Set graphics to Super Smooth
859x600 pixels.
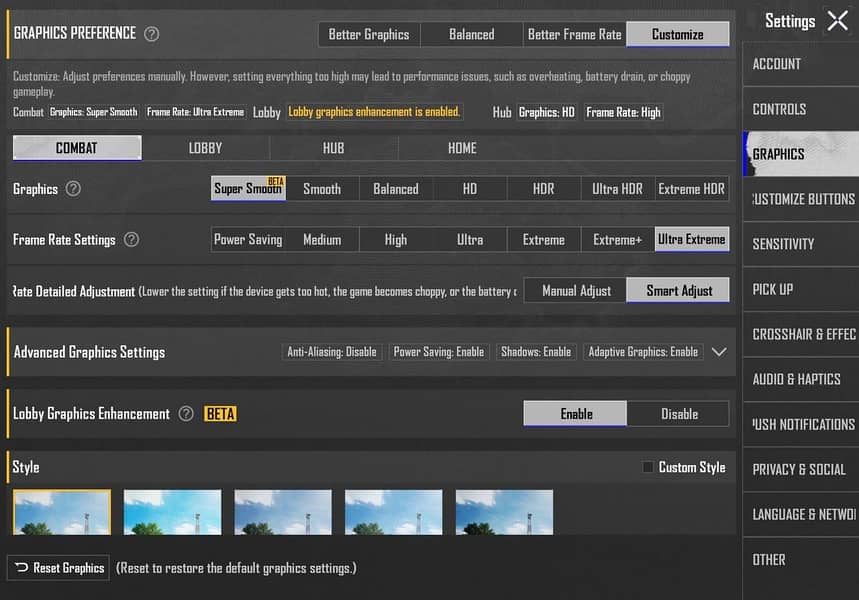click(248, 189)
